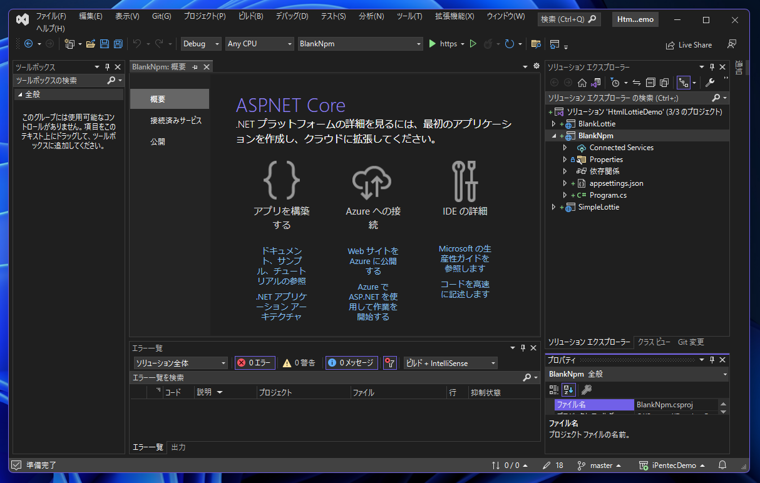
Task: Select appsettings.json in Solution Explorer
Action: [616, 184]
